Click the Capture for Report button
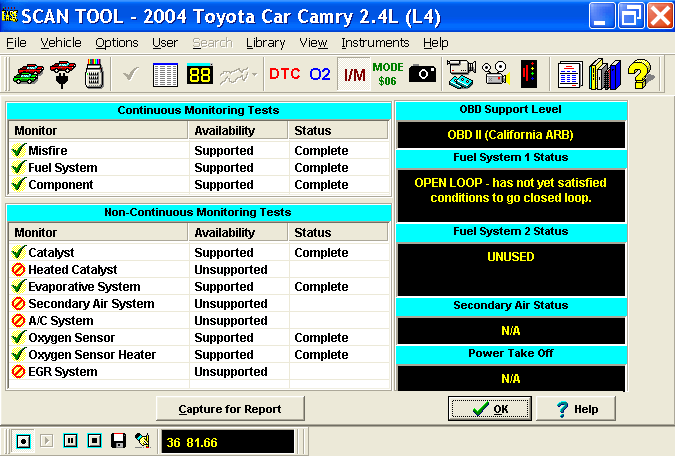The width and height of the screenshot is (675, 456). (x=230, y=409)
